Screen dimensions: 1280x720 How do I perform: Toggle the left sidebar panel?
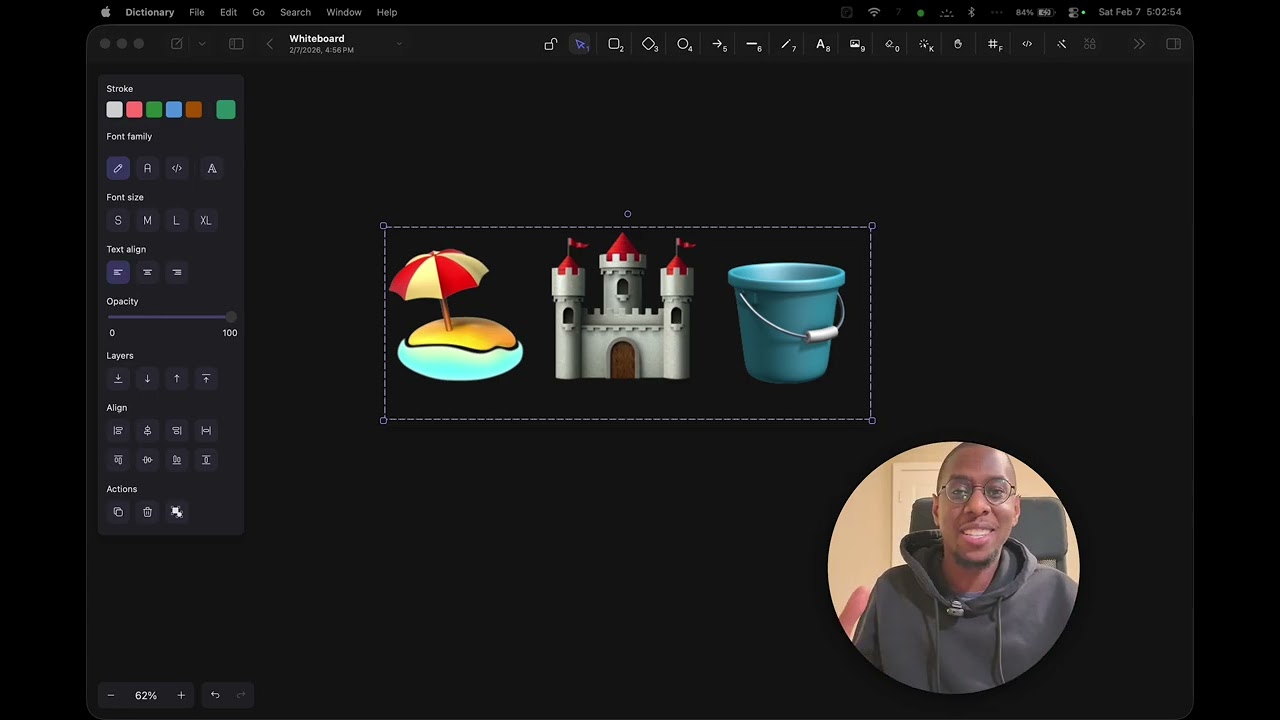point(236,44)
